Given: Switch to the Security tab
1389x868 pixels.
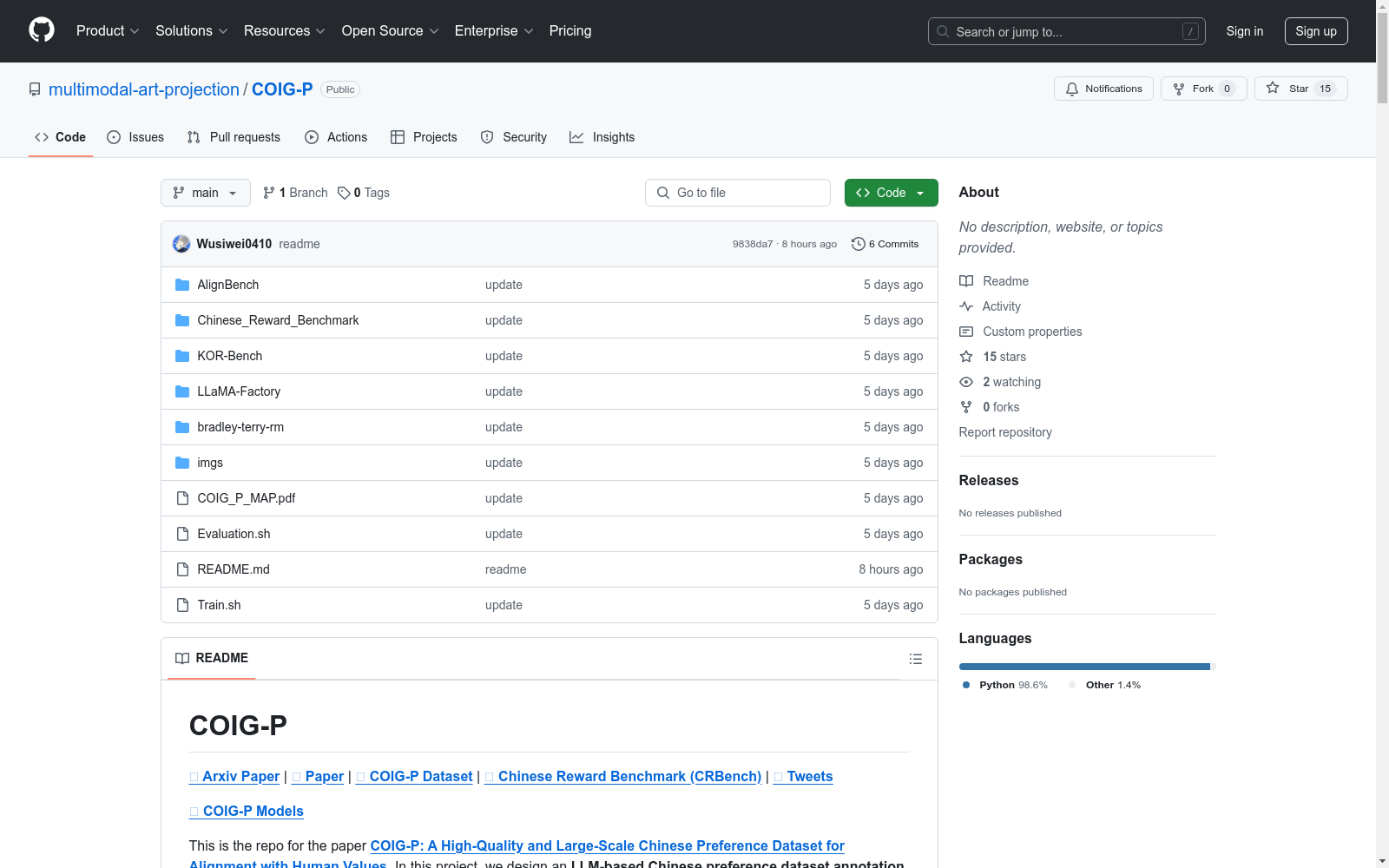Looking at the screenshot, I should [x=514, y=137].
